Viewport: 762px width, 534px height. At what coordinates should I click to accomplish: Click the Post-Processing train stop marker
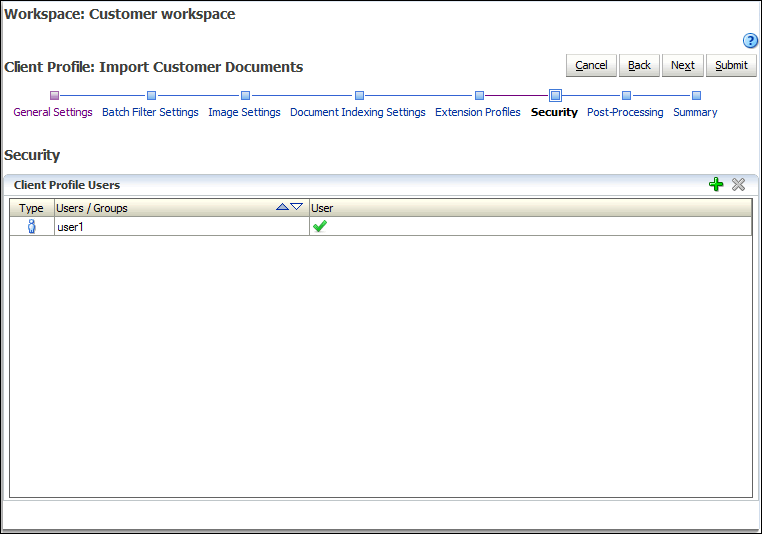626,95
